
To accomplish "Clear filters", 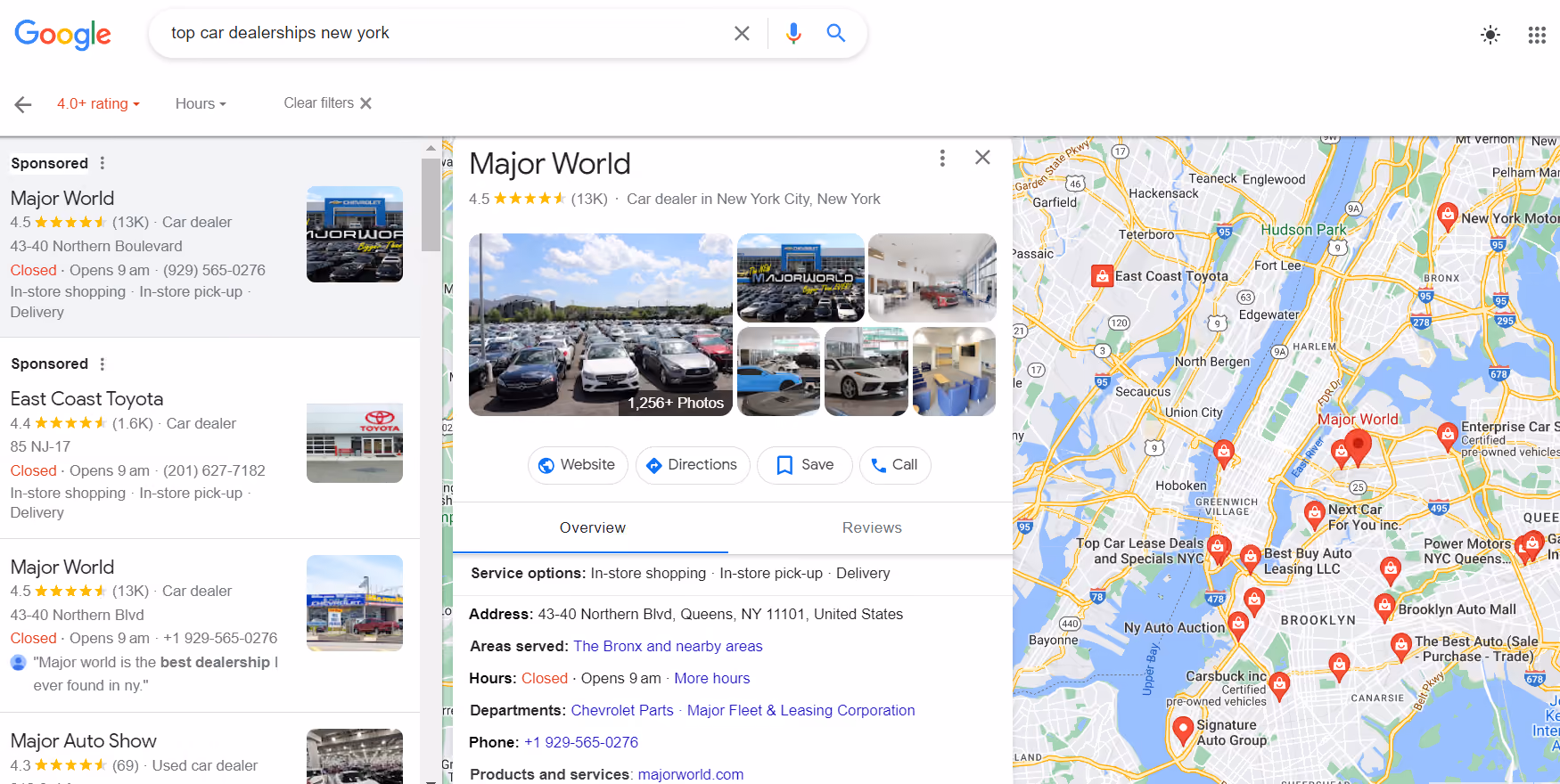I will [327, 103].
